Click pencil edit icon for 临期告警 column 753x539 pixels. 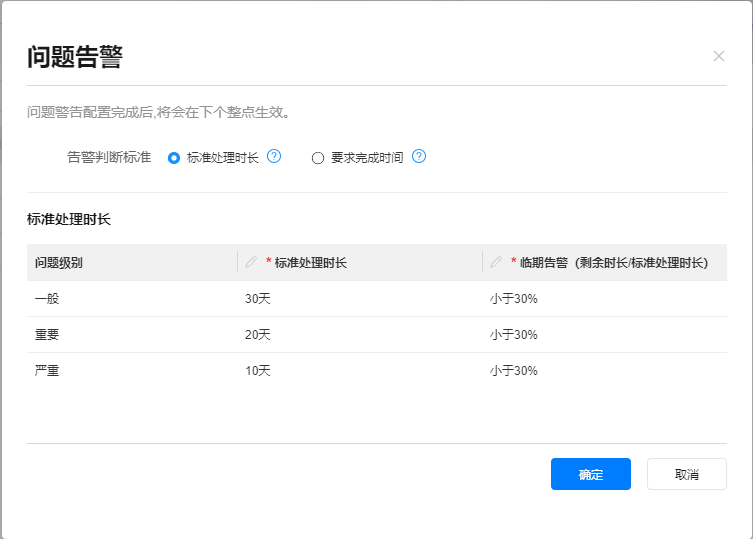click(496, 262)
